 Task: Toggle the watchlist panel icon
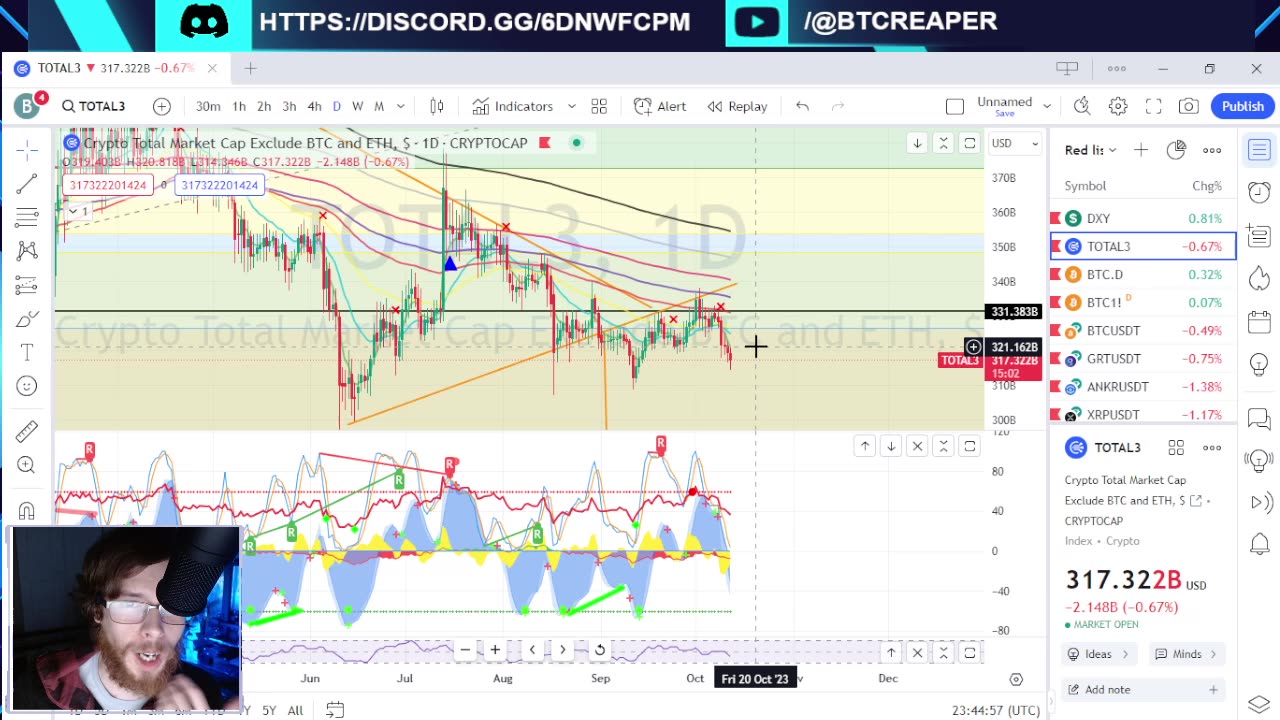pyautogui.click(x=1259, y=150)
